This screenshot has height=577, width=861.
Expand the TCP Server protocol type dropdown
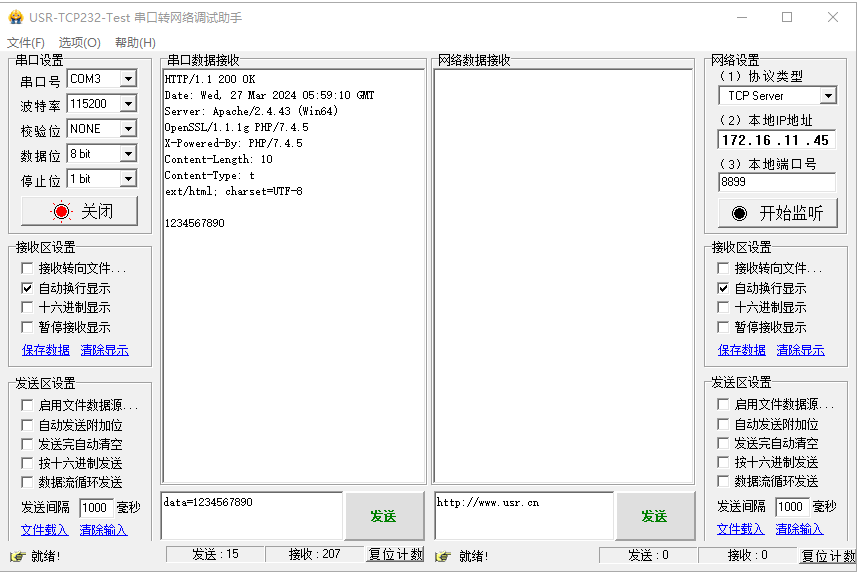[828, 96]
